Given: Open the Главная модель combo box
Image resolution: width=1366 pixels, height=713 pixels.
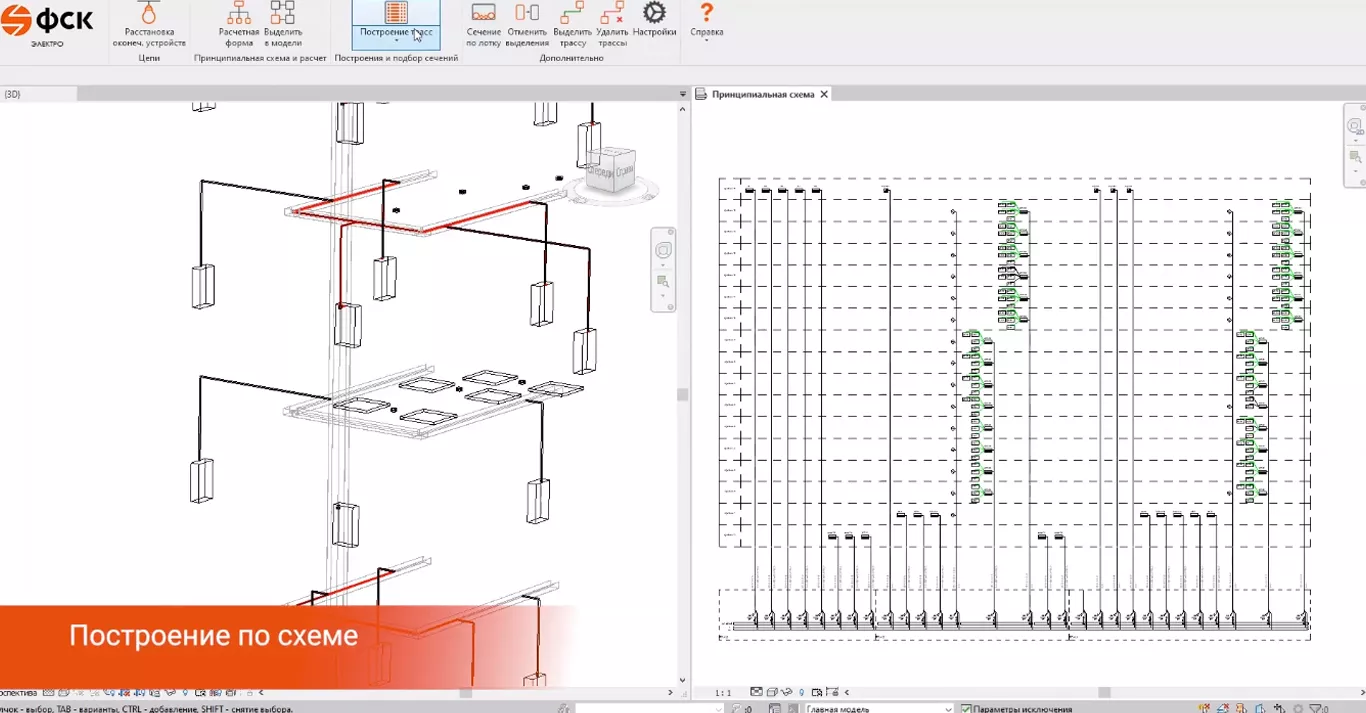Looking at the screenshot, I should pyautogui.click(x=879, y=708).
